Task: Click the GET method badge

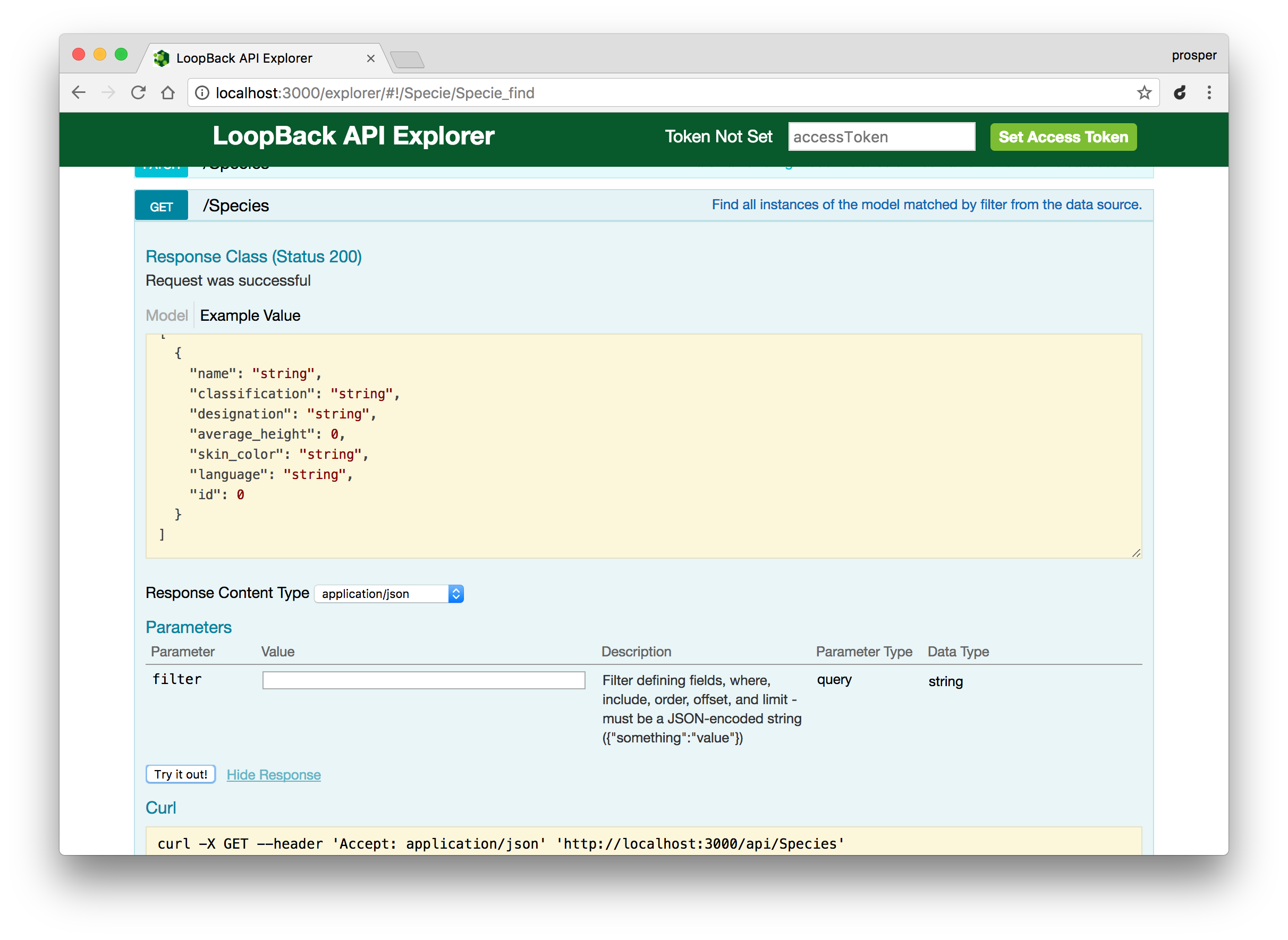Action: [x=161, y=207]
